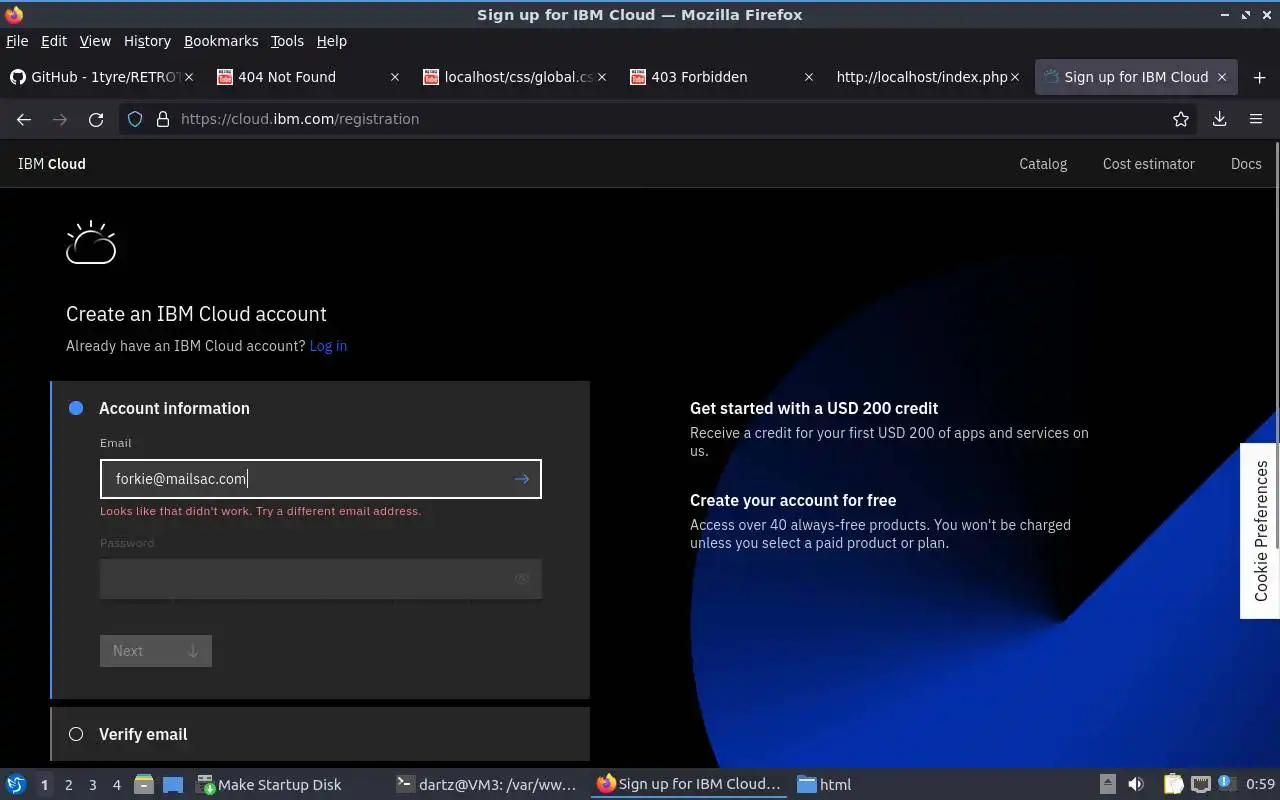Click the clock showing 0:59
This screenshot has height=800, width=1280.
pyautogui.click(x=1260, y=785)
